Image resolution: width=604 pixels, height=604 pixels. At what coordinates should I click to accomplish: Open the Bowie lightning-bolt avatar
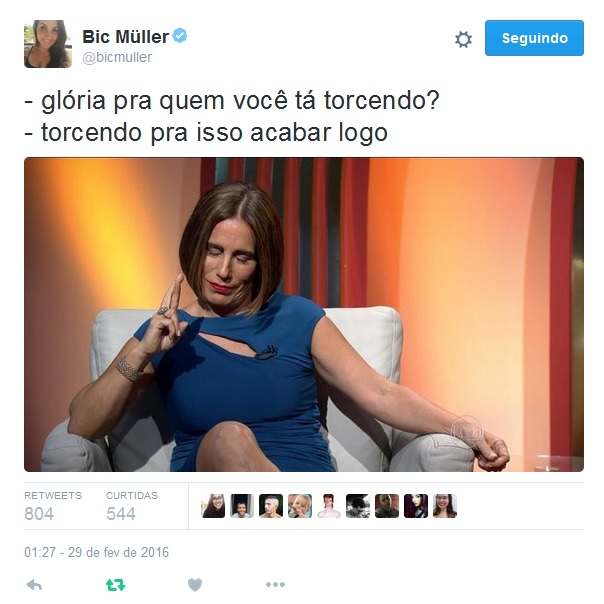click(329, 506)
